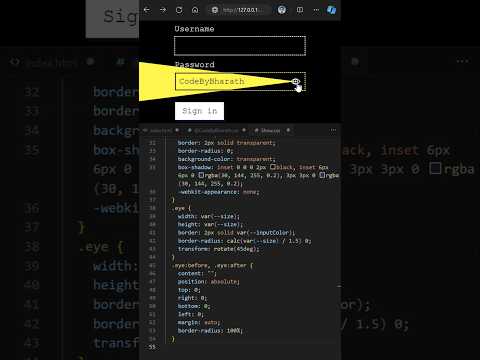Click the 'border-radius: 100%;' line
480x360 pixels.
(210, 331)
